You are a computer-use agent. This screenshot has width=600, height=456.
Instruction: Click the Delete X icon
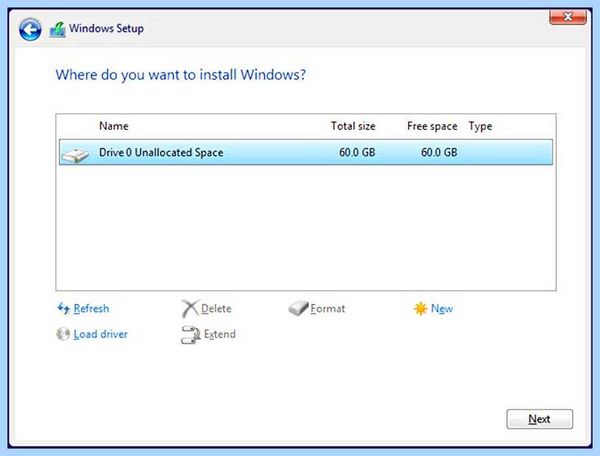pos(190,308)
